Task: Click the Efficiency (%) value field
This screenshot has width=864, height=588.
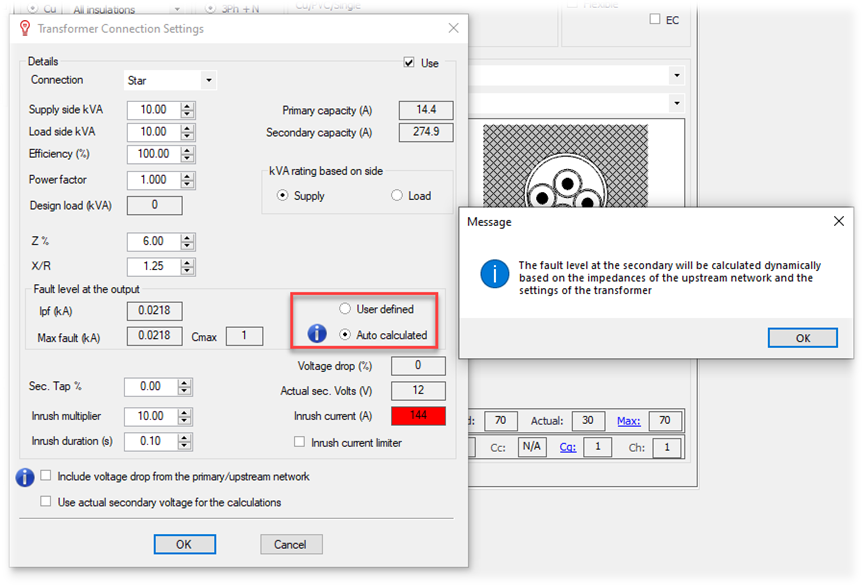Action: click(x=154, y=154)
